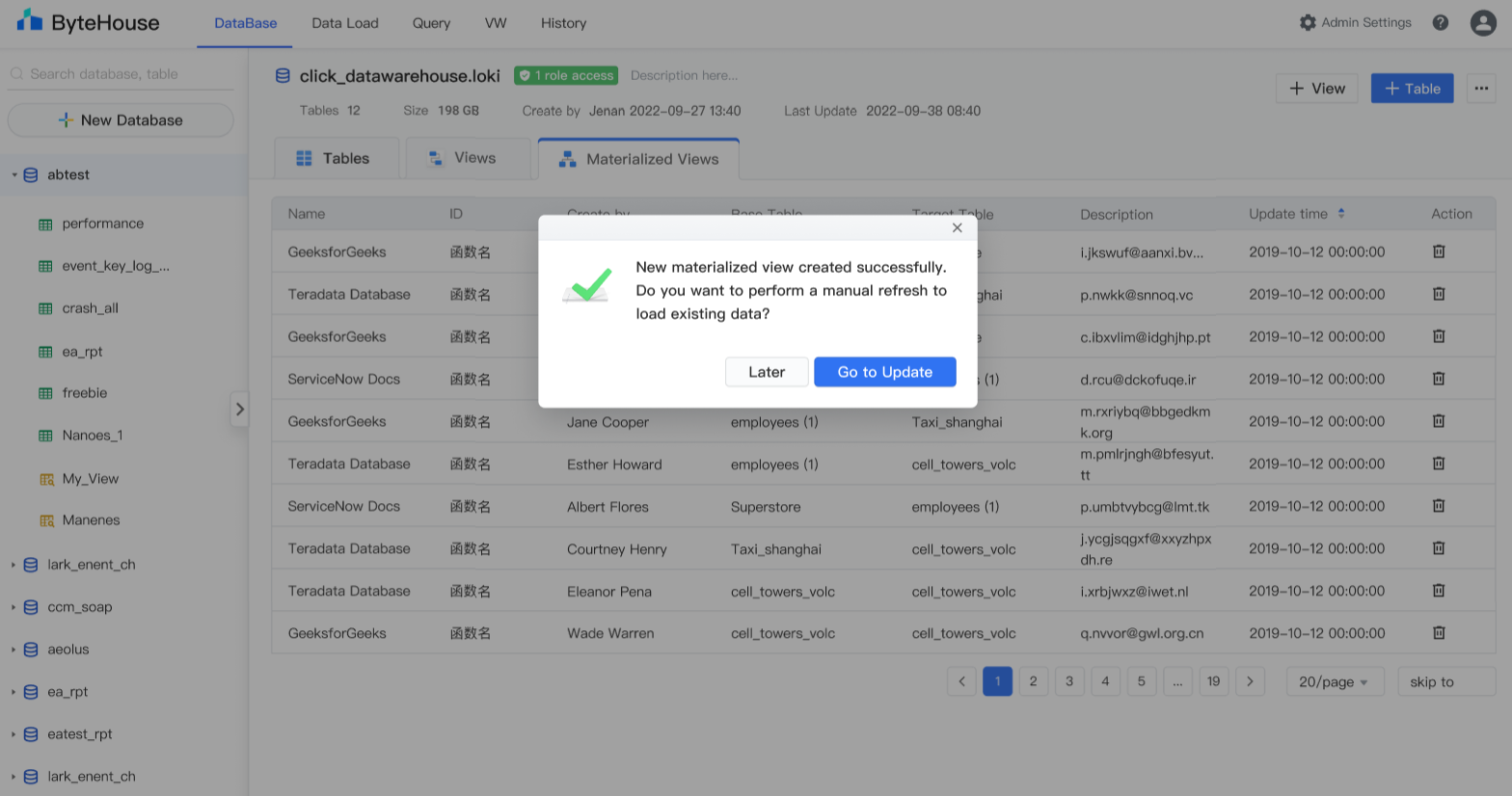The height and width of the screenshot is (796, 1512).
Task: Select the crash_all table in sidebar
Action: (x=90, y=308)
